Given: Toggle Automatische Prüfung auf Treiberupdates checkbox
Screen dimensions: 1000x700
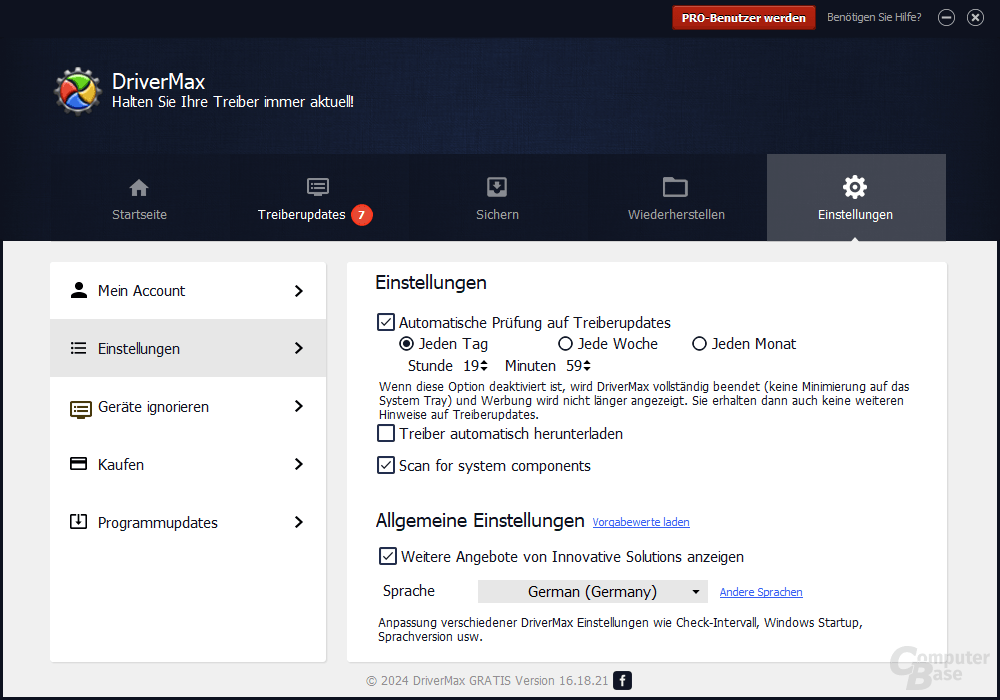Looking at the screenshot, I should [386, 322].
